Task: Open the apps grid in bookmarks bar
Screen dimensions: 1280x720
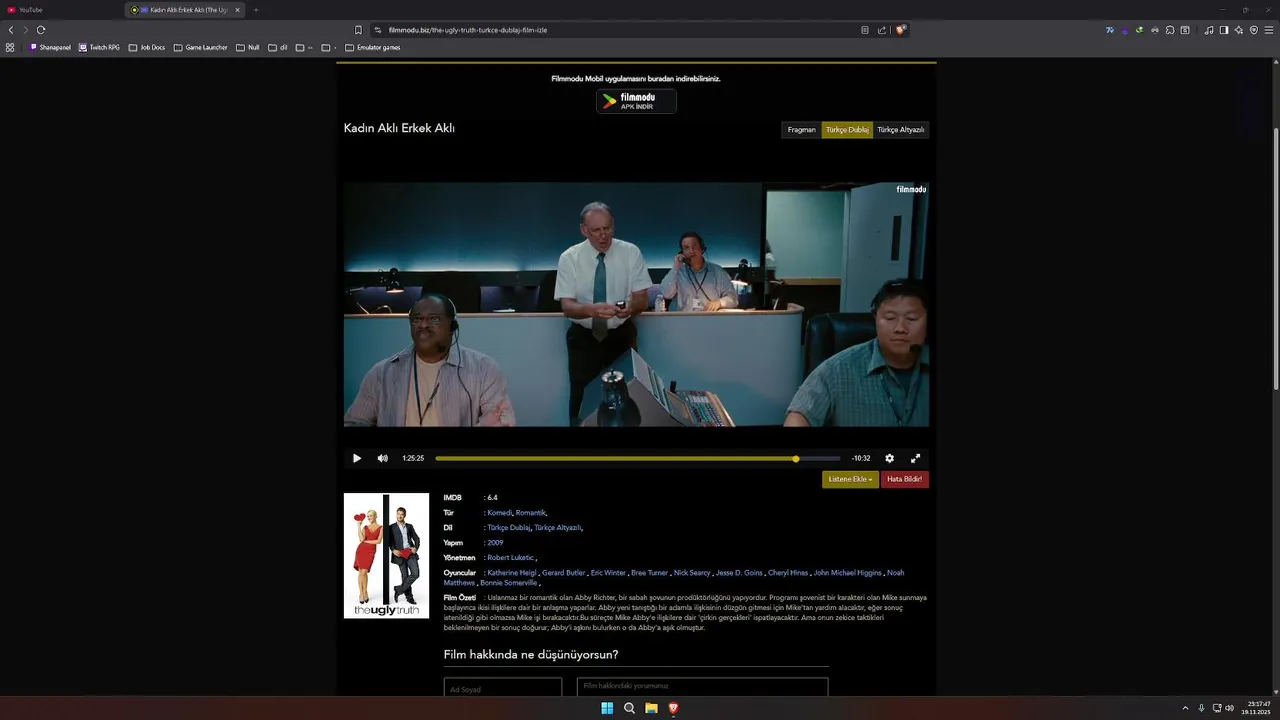Action: click(x=10, y=47)
